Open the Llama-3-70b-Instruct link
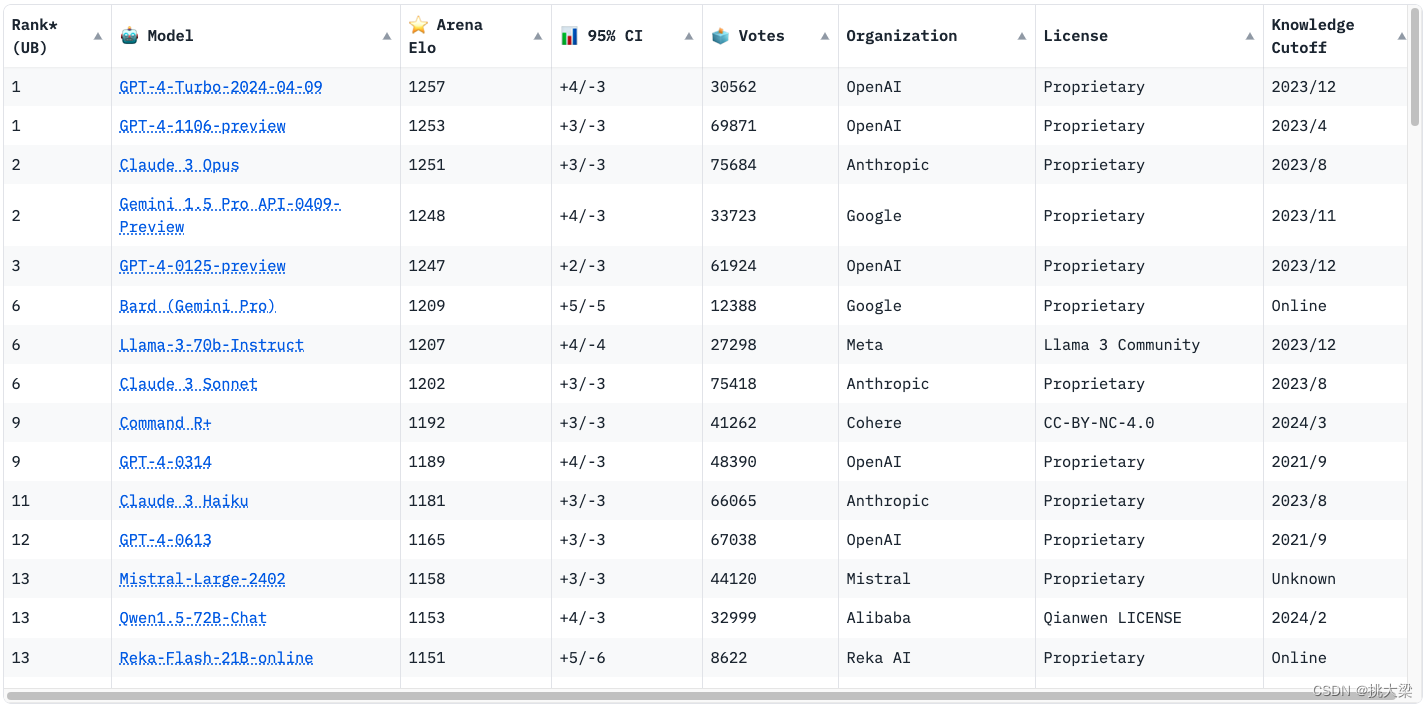The image size is (1428, 708). pos(212,345)
